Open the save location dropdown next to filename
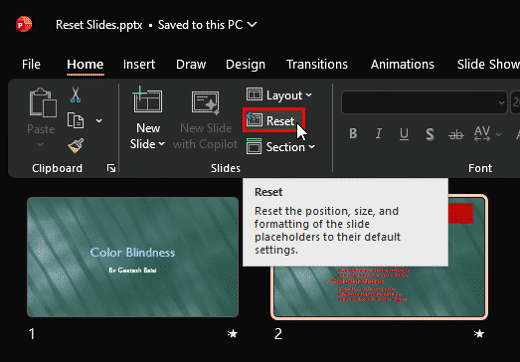520x362 pixels. coord(253,25)
